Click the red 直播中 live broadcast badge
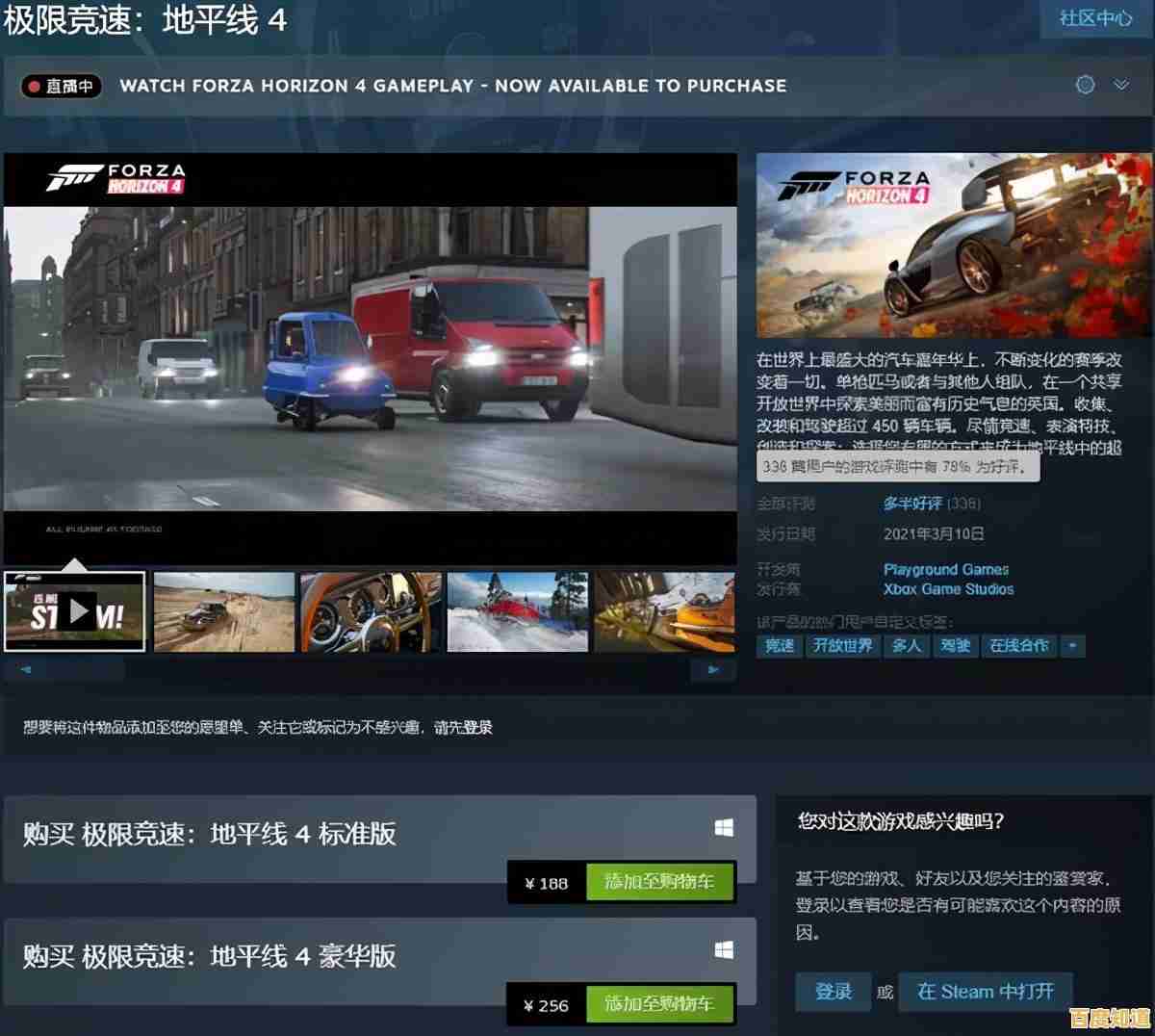 click(x=60, y=86)
